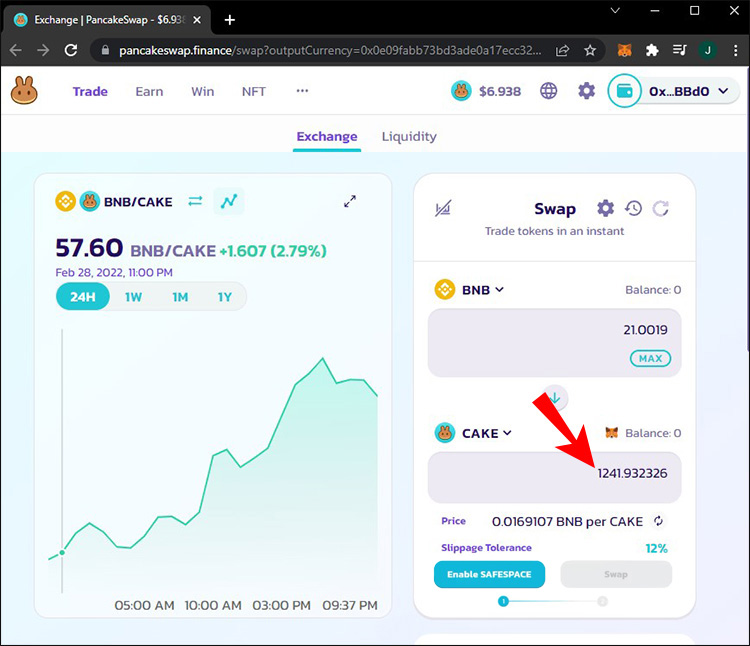Click the down arrow to switch tokens

pyautogui.click(x=556, y=397)
